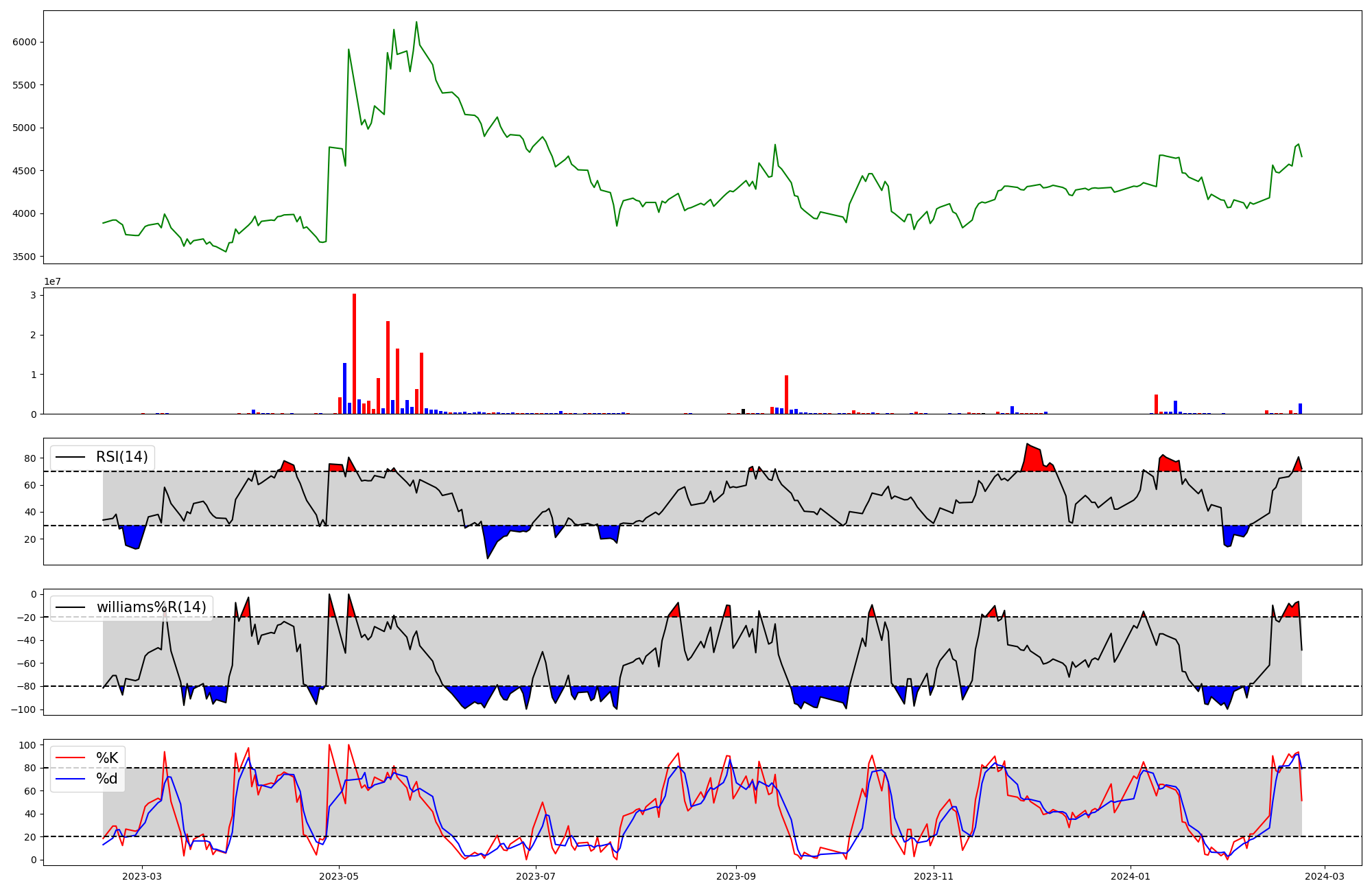Click the -100 tick on Williams %R axis
The width and height of the screenshot is (1372, 892).
pyautogui.click(x=23, y=709)
